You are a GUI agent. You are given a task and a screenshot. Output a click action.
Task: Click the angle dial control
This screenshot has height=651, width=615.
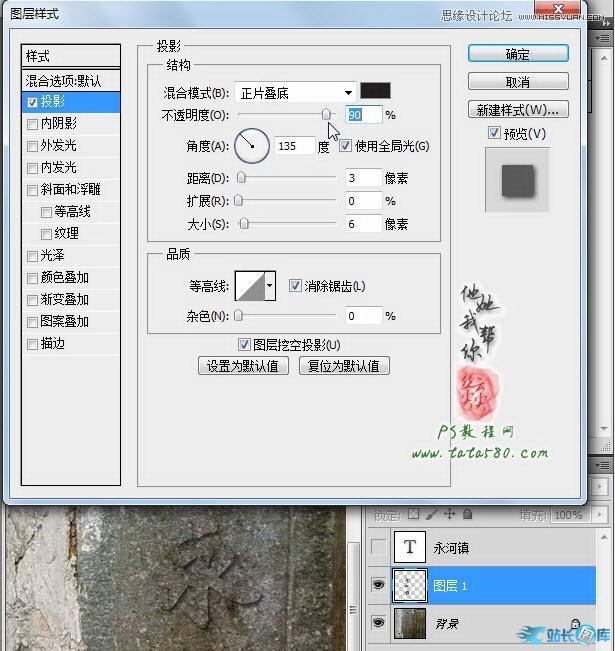(x=252, y=146)
